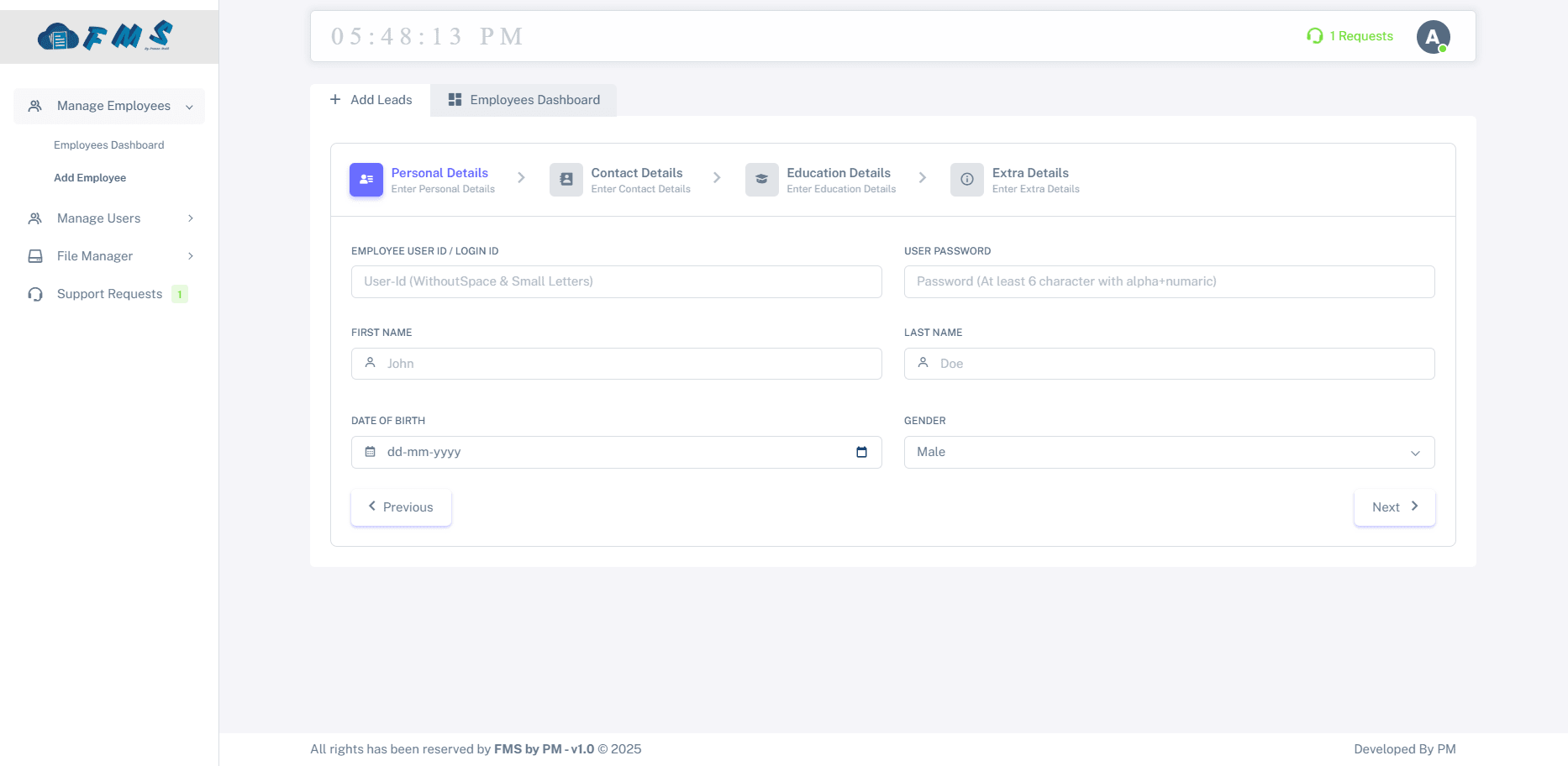Open the calendar picker for Date of Birth

pos(862,452)
